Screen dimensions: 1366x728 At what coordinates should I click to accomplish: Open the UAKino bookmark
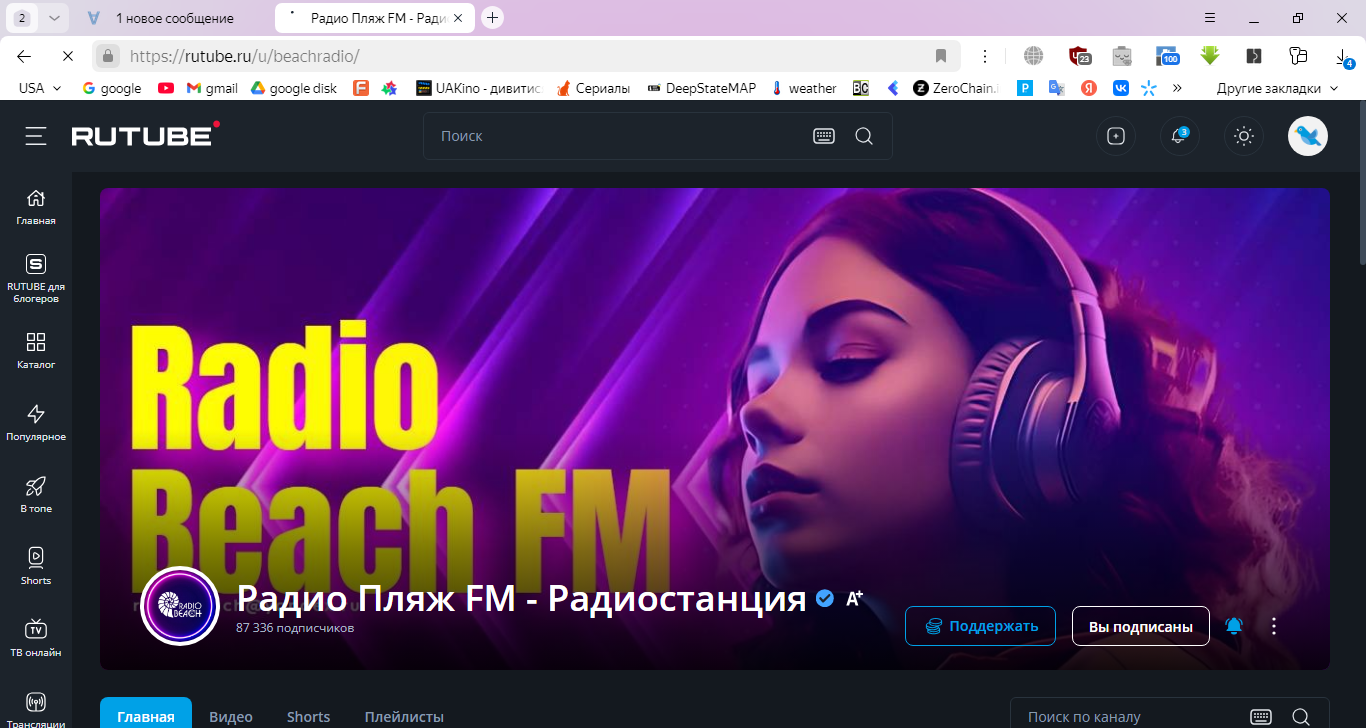click(478, 88)
